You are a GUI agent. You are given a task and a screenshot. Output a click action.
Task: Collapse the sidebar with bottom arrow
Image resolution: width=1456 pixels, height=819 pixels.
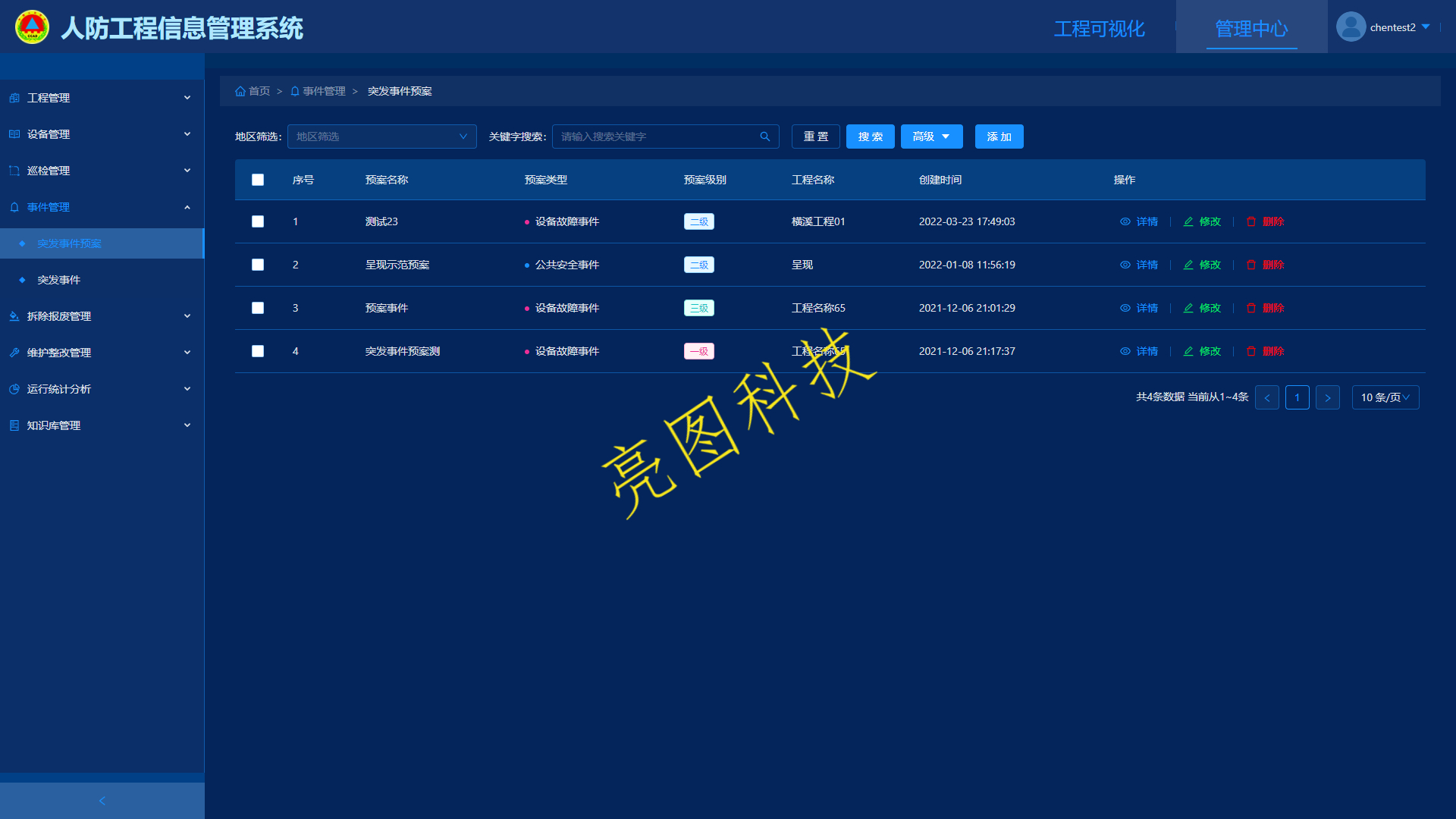coord(102,801)
